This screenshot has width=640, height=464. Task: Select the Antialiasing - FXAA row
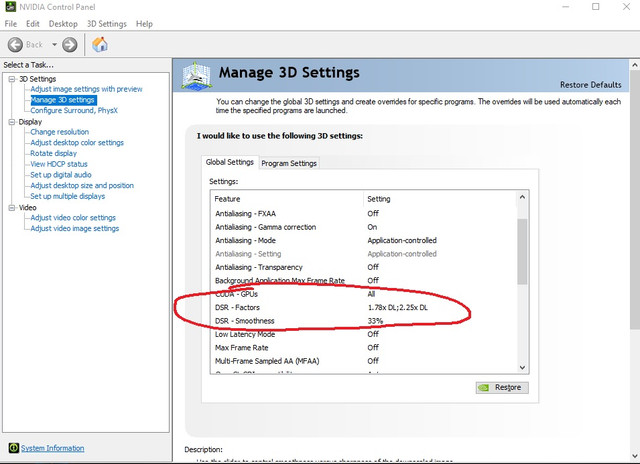tap(364, 213)
